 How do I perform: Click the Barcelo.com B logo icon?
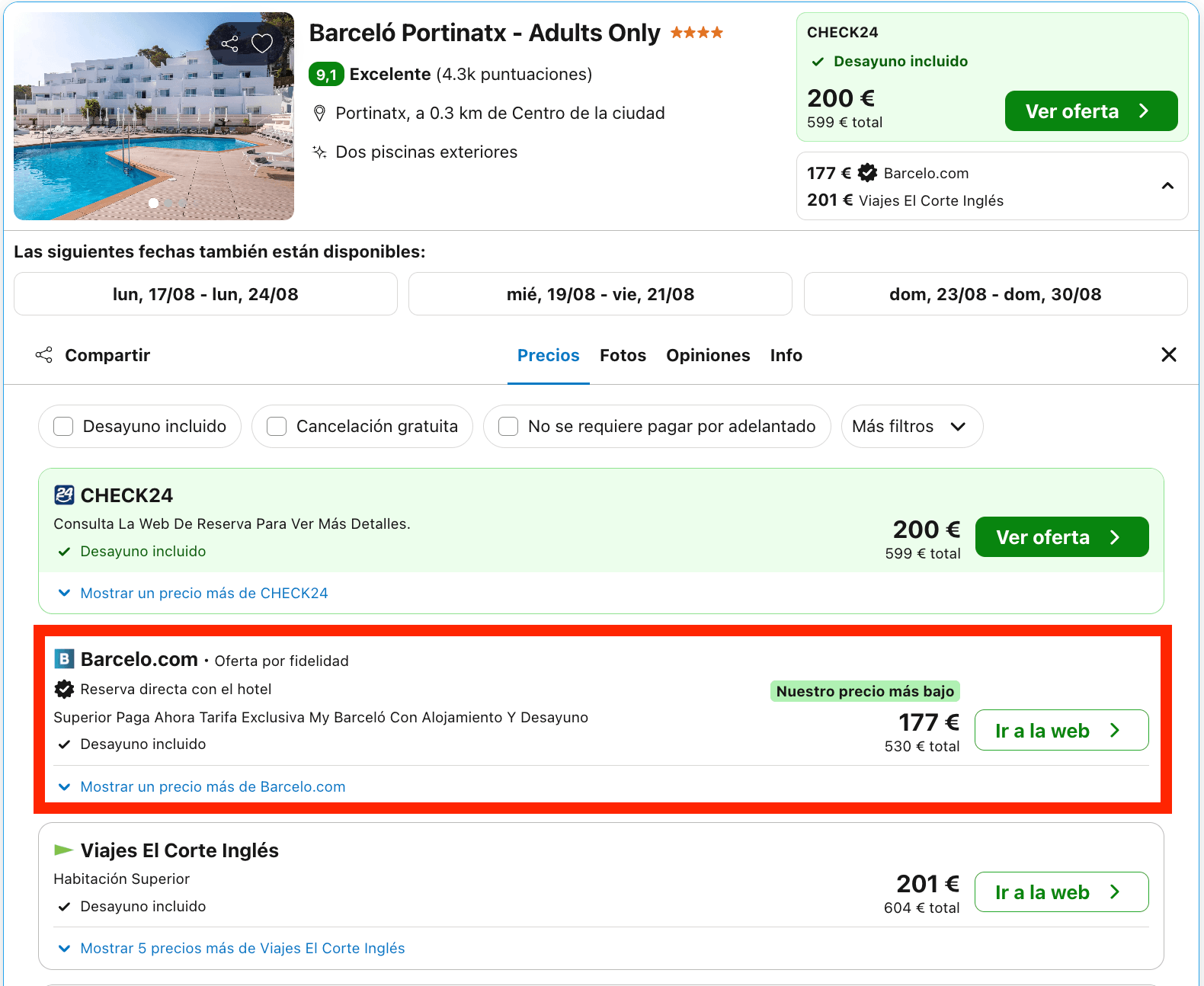click(64, 659)
